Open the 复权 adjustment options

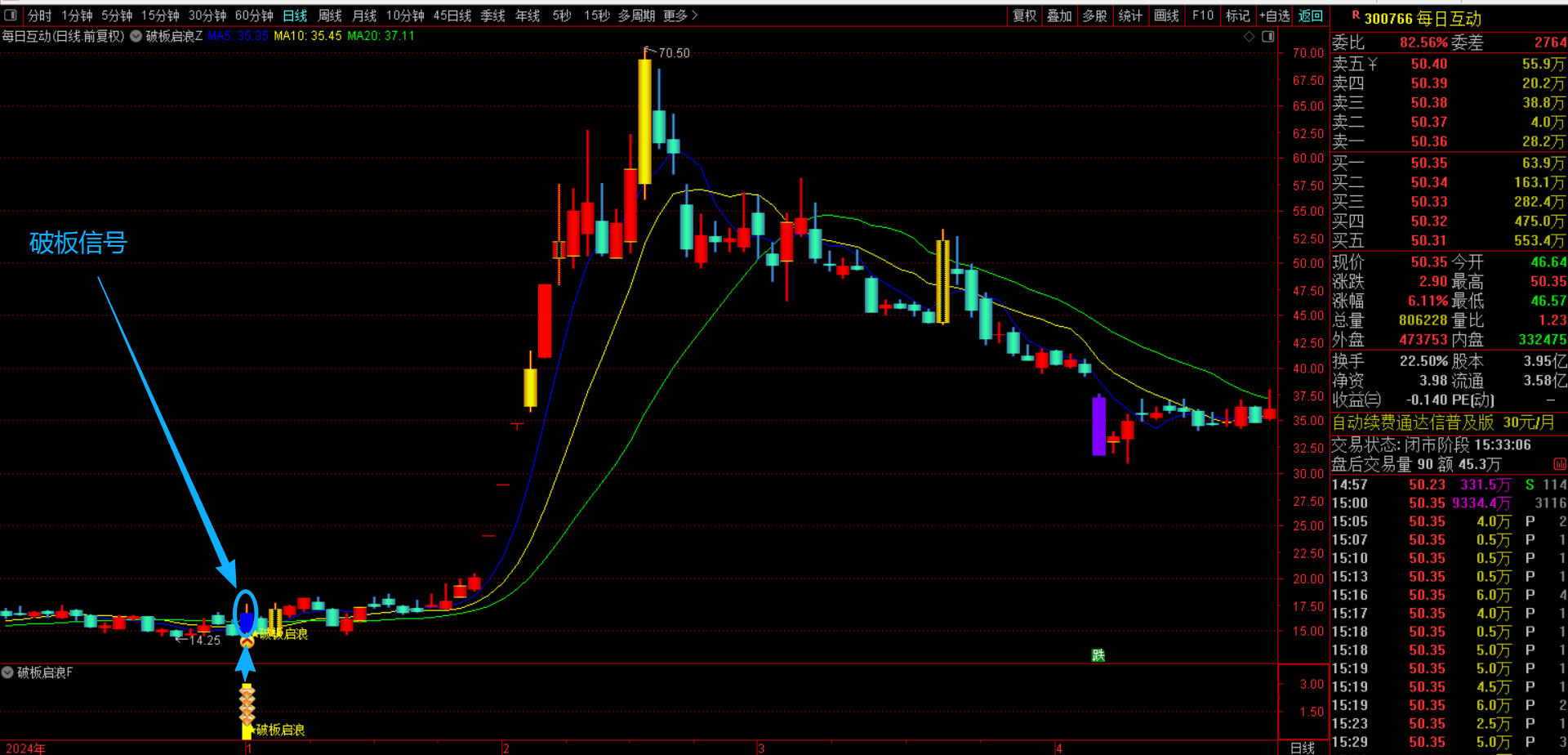click(x=1024, y=16)
